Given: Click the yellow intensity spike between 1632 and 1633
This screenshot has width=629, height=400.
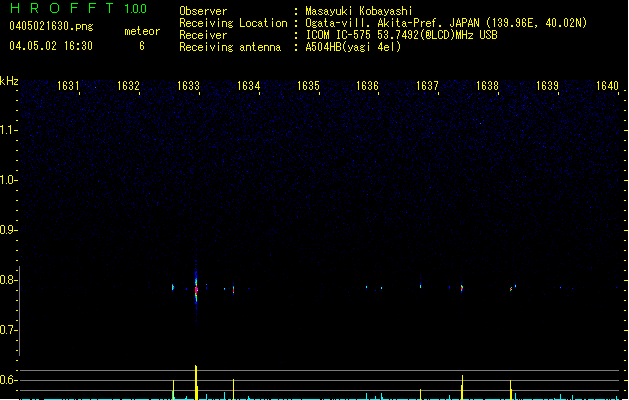Looking at the screenshot, I should pos(173,390).
